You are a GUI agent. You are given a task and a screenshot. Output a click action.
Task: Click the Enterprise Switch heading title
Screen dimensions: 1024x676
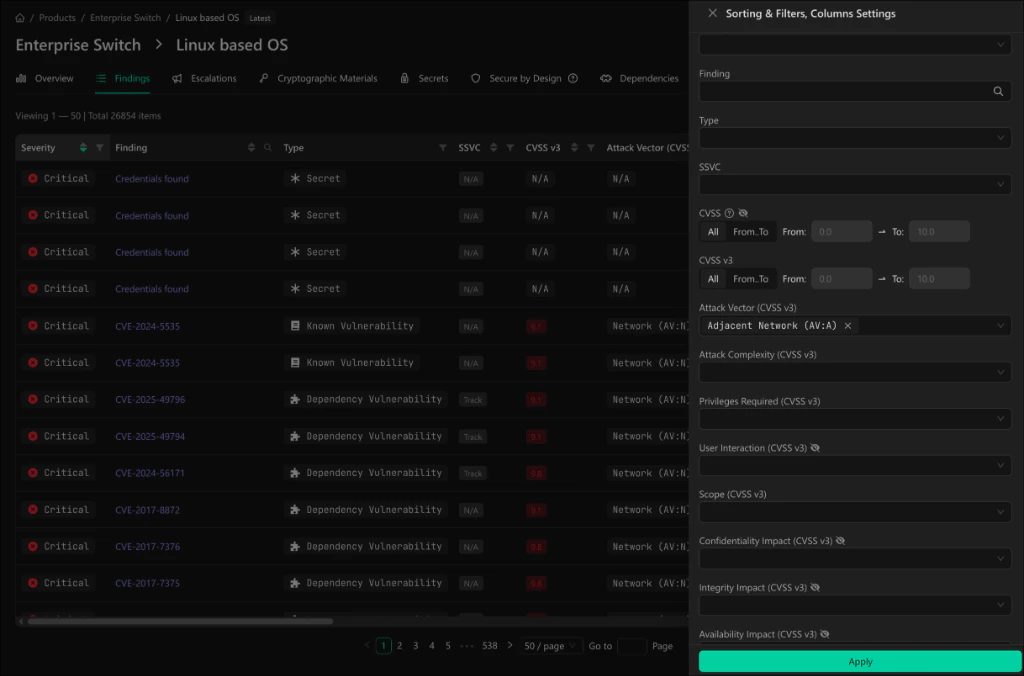[x=78, y=45]
